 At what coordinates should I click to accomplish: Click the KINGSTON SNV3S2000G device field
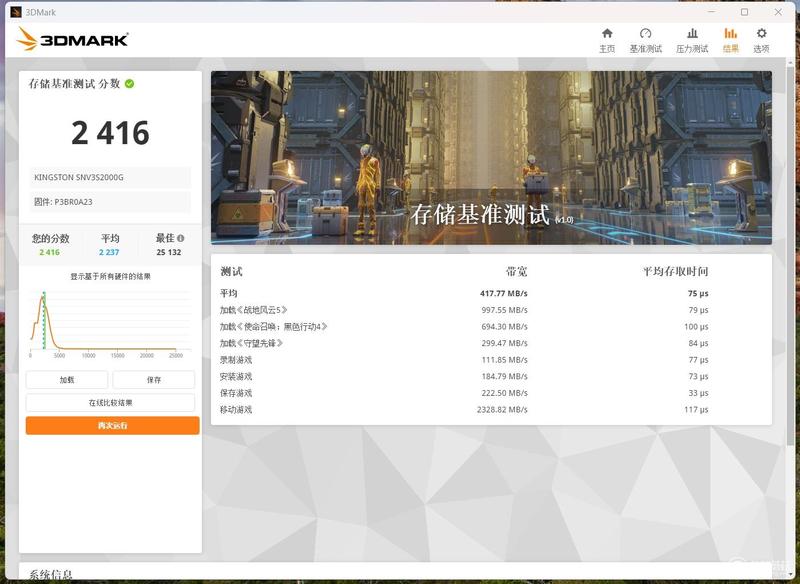(x=110, y=177)
